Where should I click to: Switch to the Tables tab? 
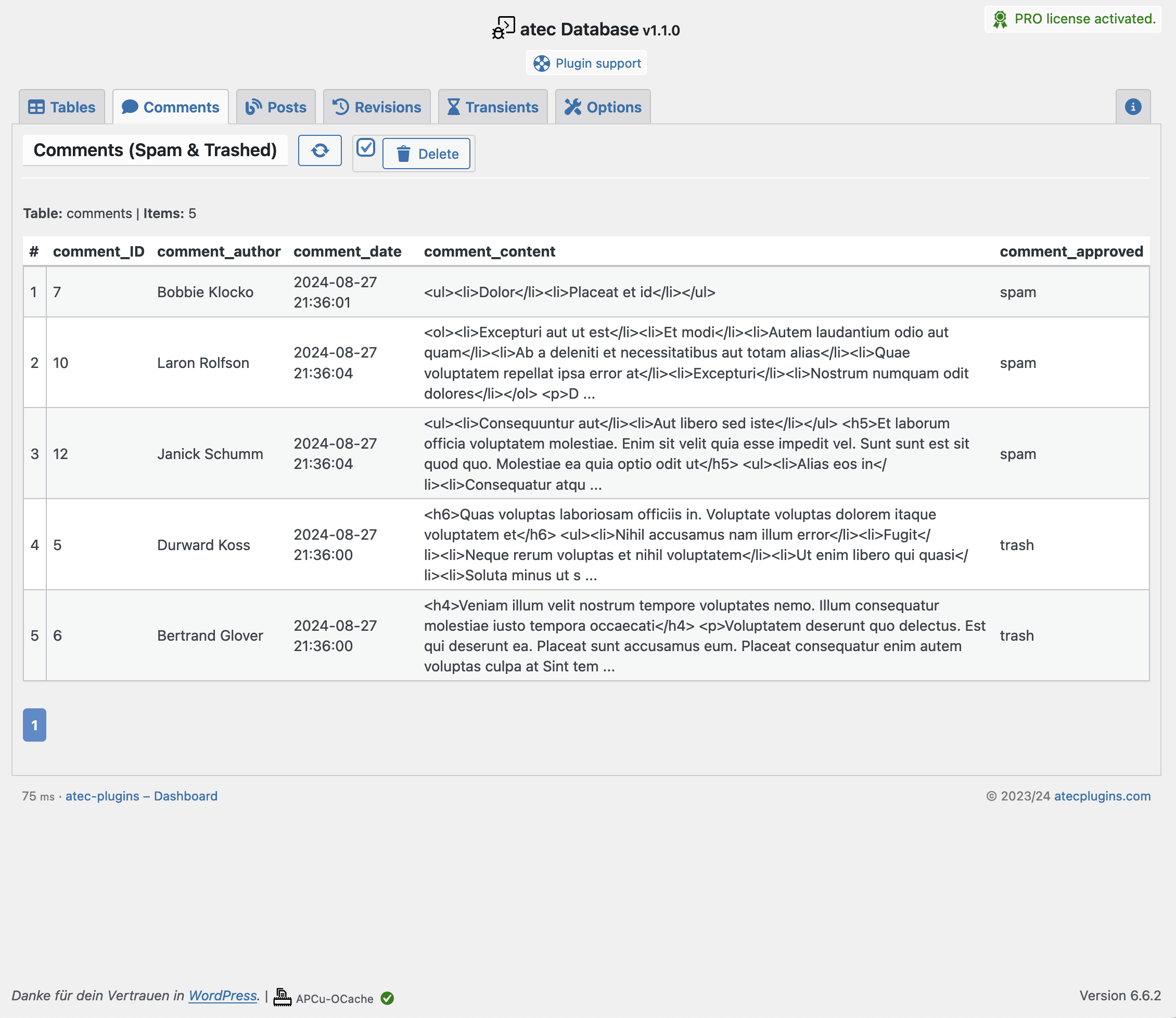point(62,107)
